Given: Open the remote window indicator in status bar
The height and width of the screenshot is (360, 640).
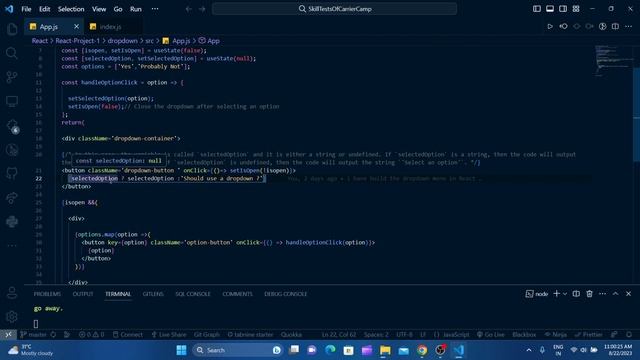Looking at the screenshot, I should coord(8,334).
